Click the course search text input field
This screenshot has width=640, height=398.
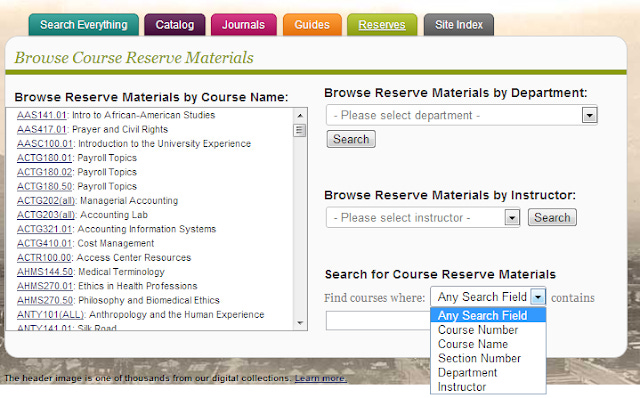pyautogui.click(x=378, y=320)
